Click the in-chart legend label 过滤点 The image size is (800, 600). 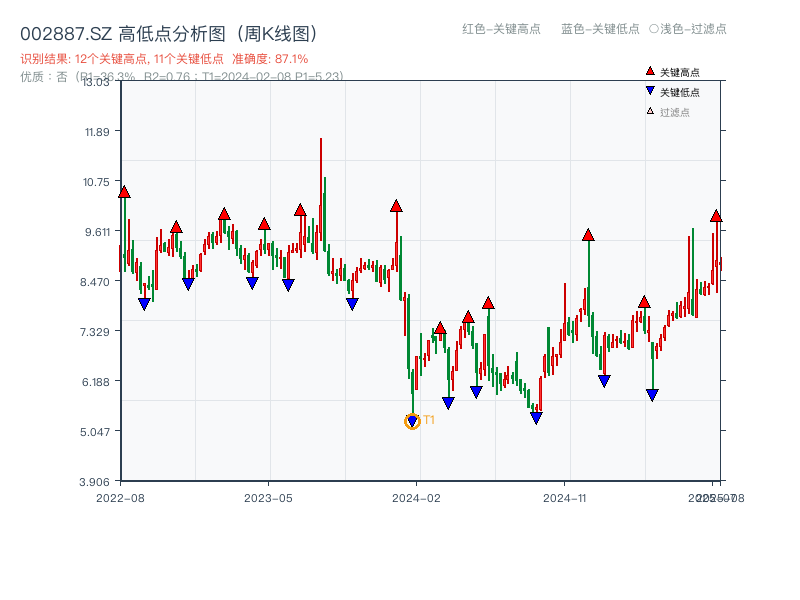[674, 112]
